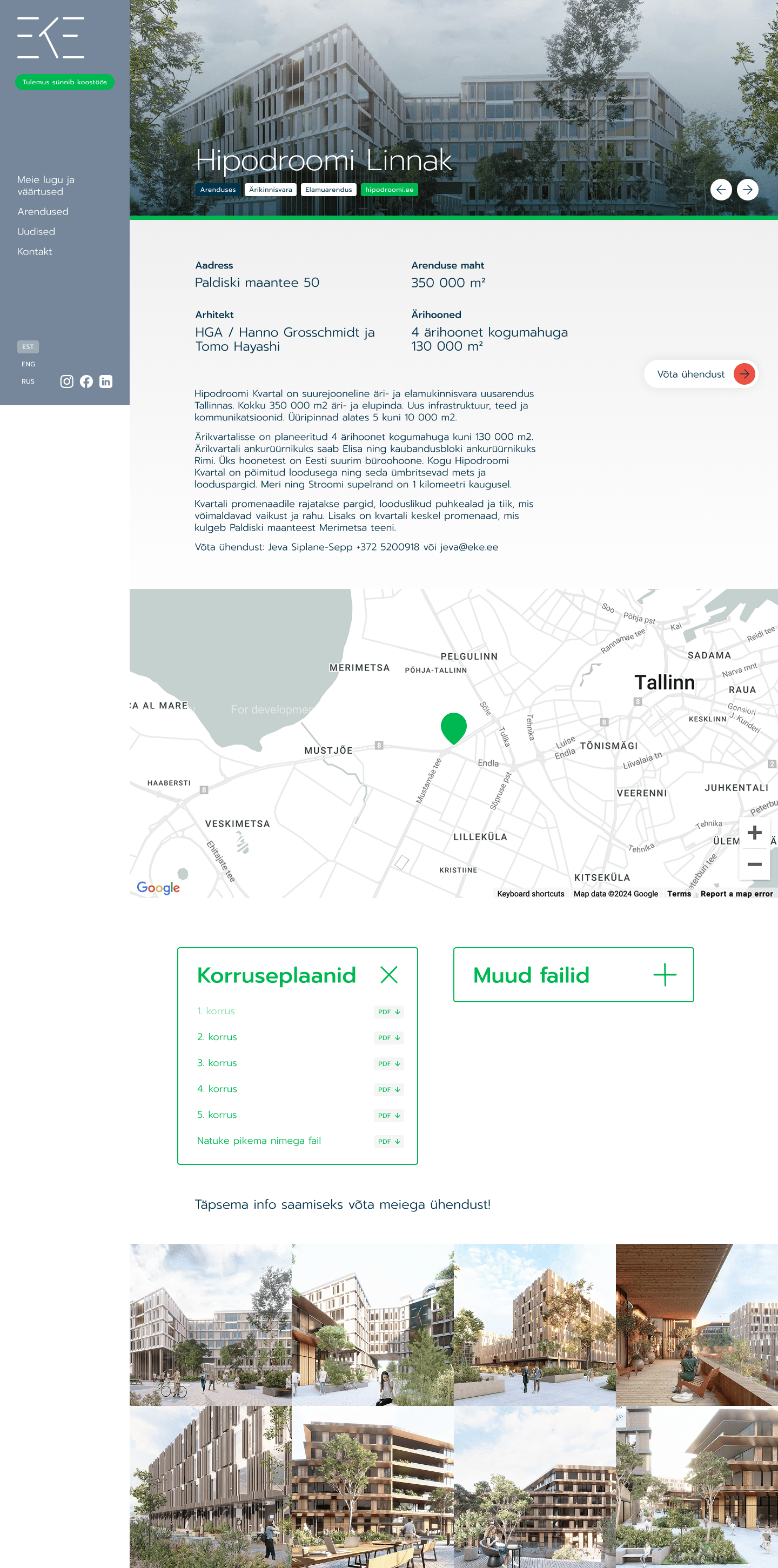
Task: Click the Võta ühendust button
Action: coord(701,374)
